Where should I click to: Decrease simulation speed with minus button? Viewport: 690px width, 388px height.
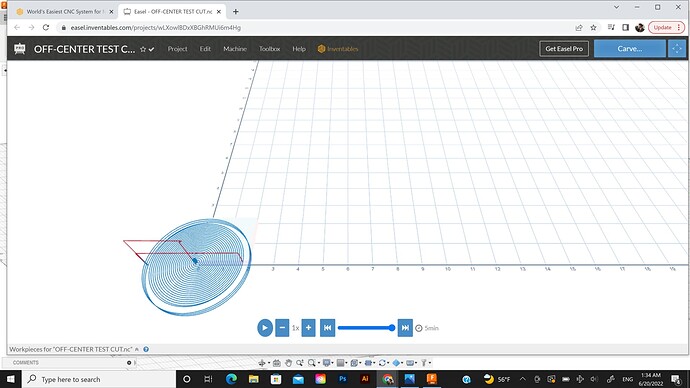click(x=282, y=328)
